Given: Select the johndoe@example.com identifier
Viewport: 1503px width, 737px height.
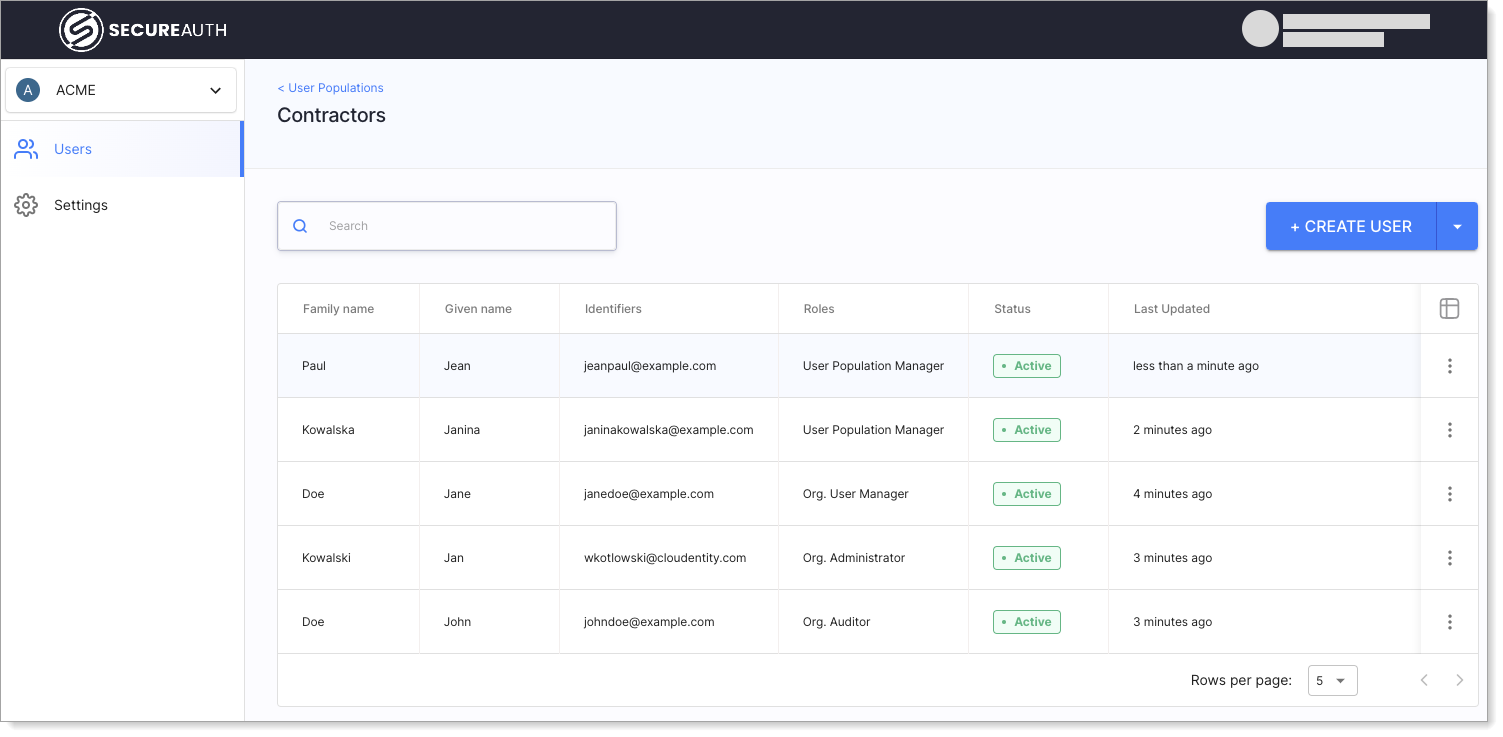Looking at the screenshot, I should [x=649, y=622].
